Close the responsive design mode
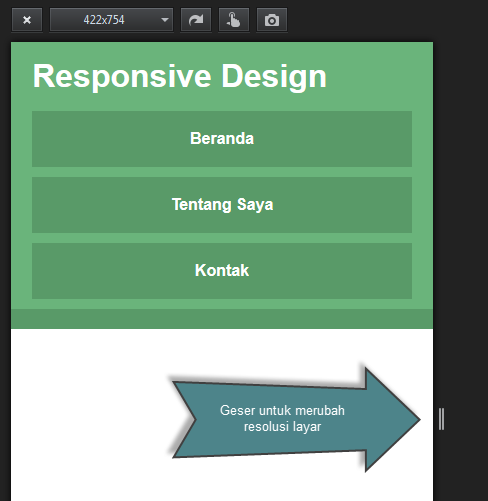The image size is (488, 501). point(27,20)
